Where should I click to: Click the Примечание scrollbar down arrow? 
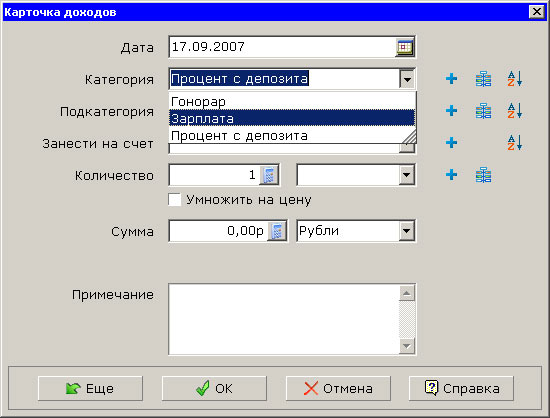click(x=407, y=346)
